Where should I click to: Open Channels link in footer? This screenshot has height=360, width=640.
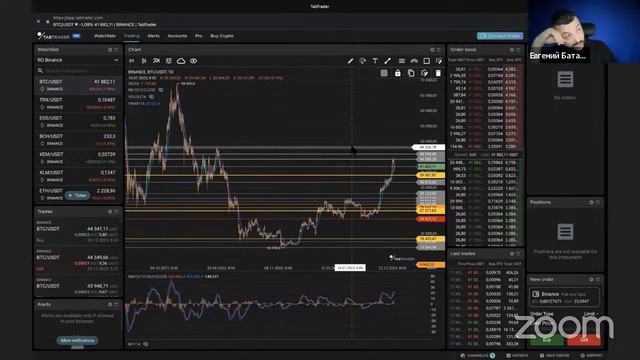click(x=478, y=356)
